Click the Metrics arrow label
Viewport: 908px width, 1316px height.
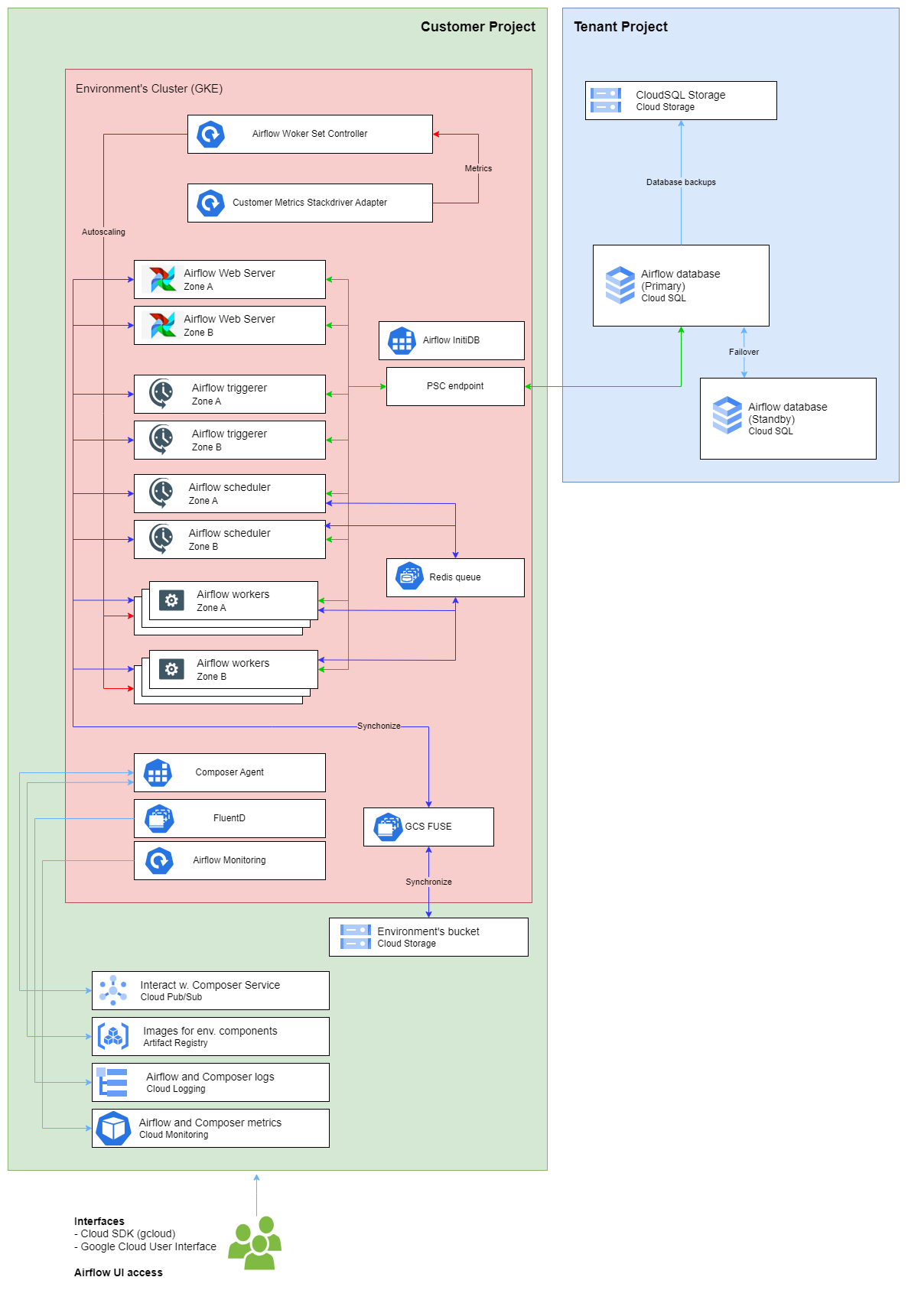pyautogui.click(x=478, y=168)
